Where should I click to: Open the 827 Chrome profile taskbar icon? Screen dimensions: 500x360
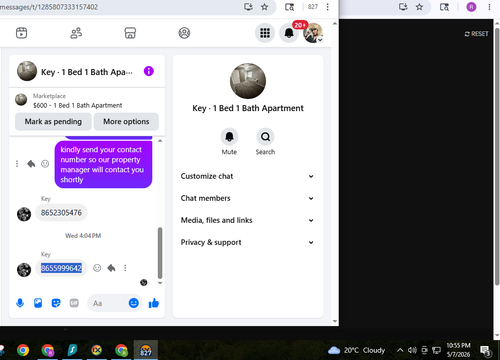click(x=146, y=350)
